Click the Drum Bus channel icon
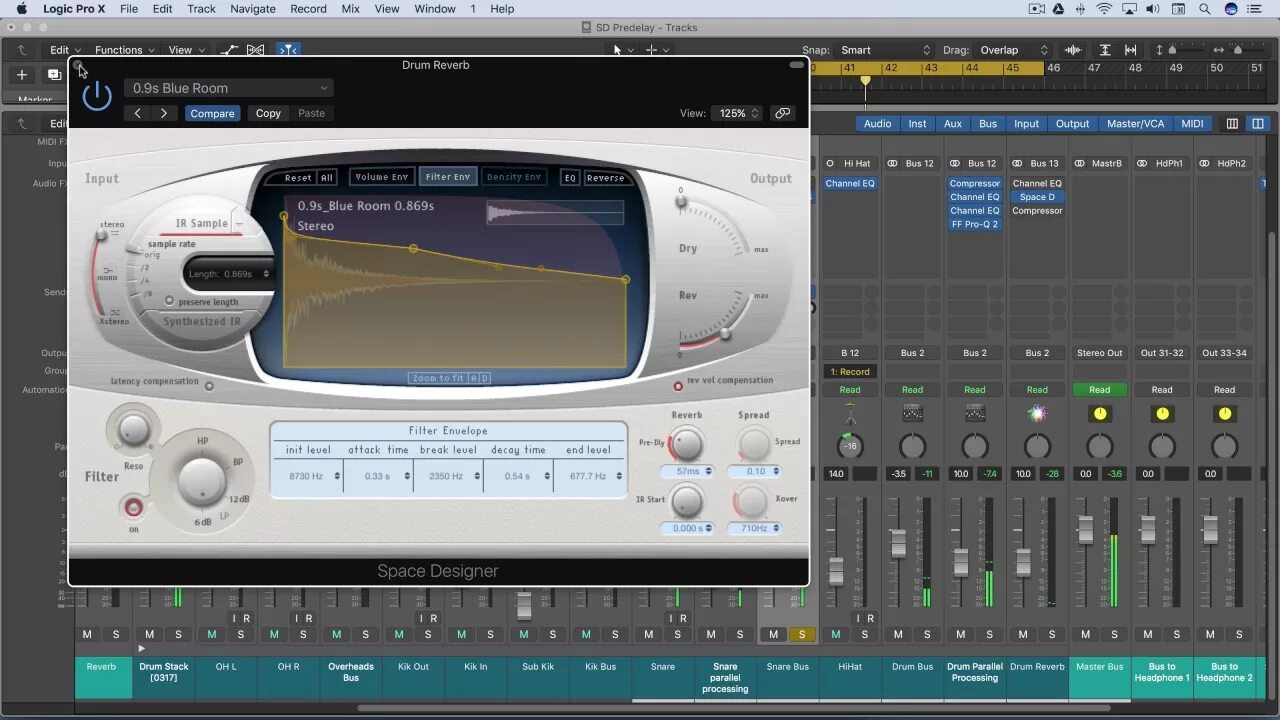This screenshot has width=1280, height=720. (912, 413)
